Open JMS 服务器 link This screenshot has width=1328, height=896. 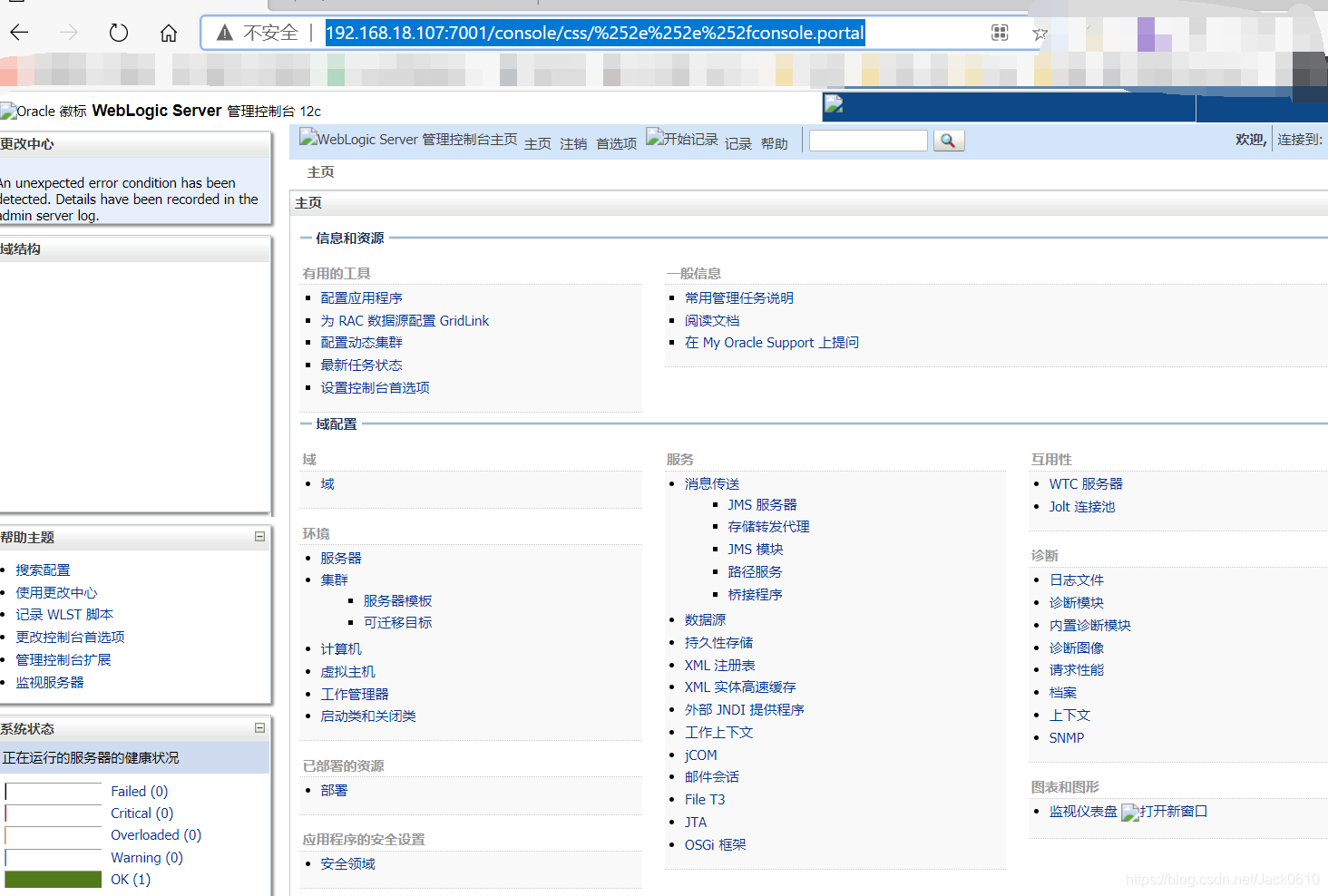[762, 504]
